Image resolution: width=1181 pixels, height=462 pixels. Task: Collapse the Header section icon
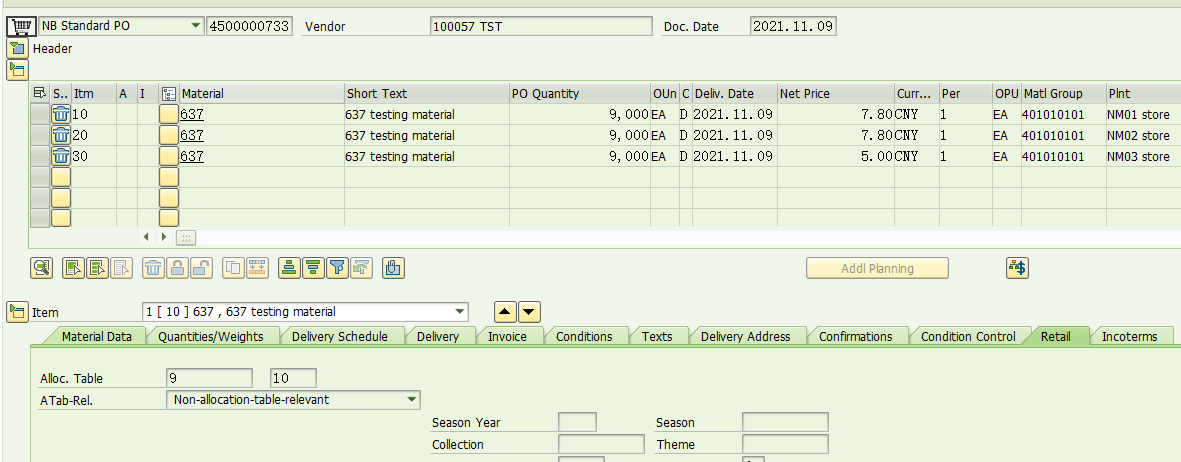pyautogui.click(x=17, y=49)
